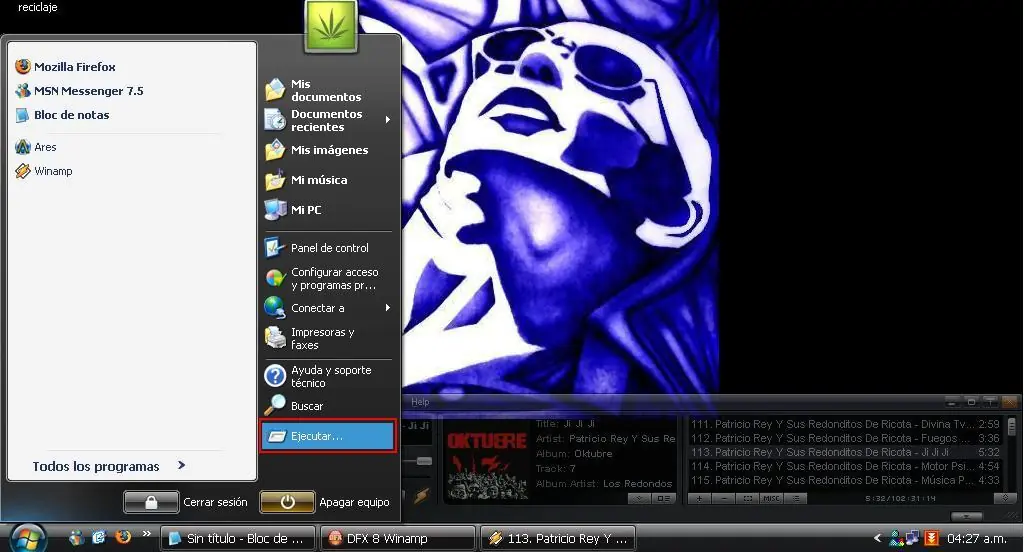1025x552 pixels.
Task: Click the button at playlist bottom right
Action: tap(1005, 498)
